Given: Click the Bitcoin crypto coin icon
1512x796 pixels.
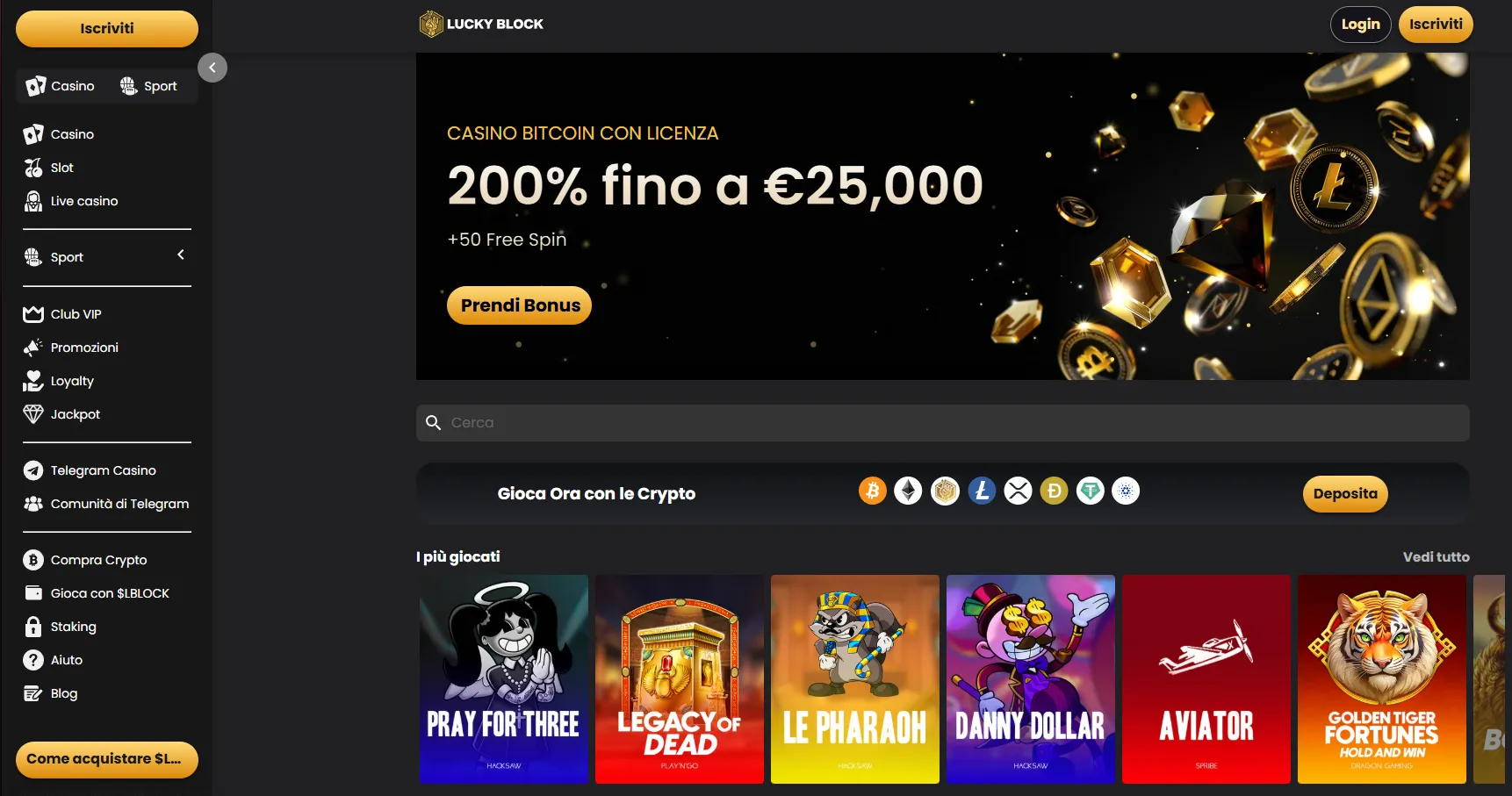Looking at the screenshot, I should pos(873,491).
